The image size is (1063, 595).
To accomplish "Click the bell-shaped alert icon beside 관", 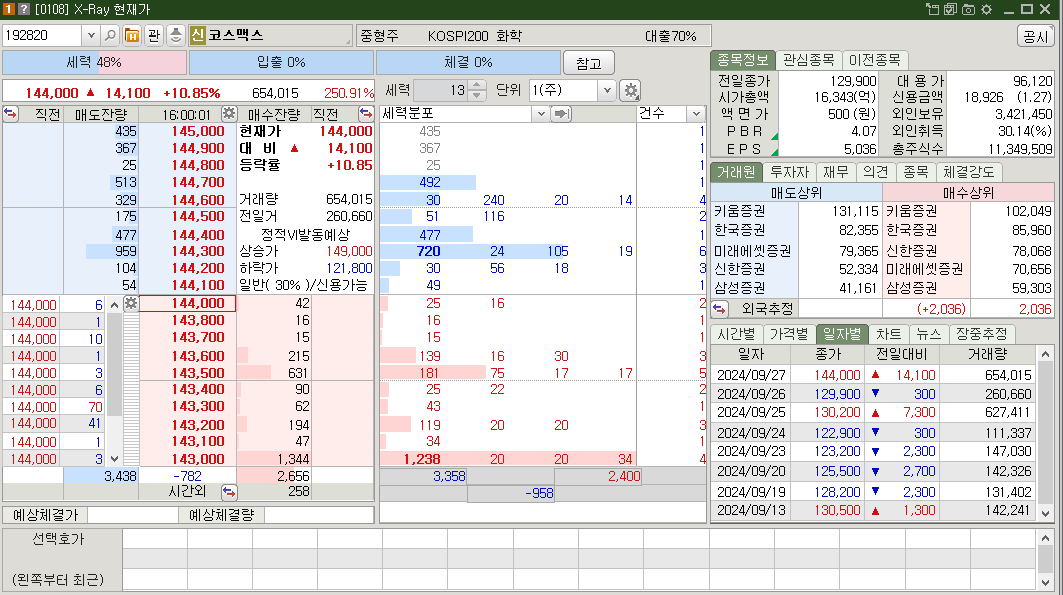I will tap(176, 34).
